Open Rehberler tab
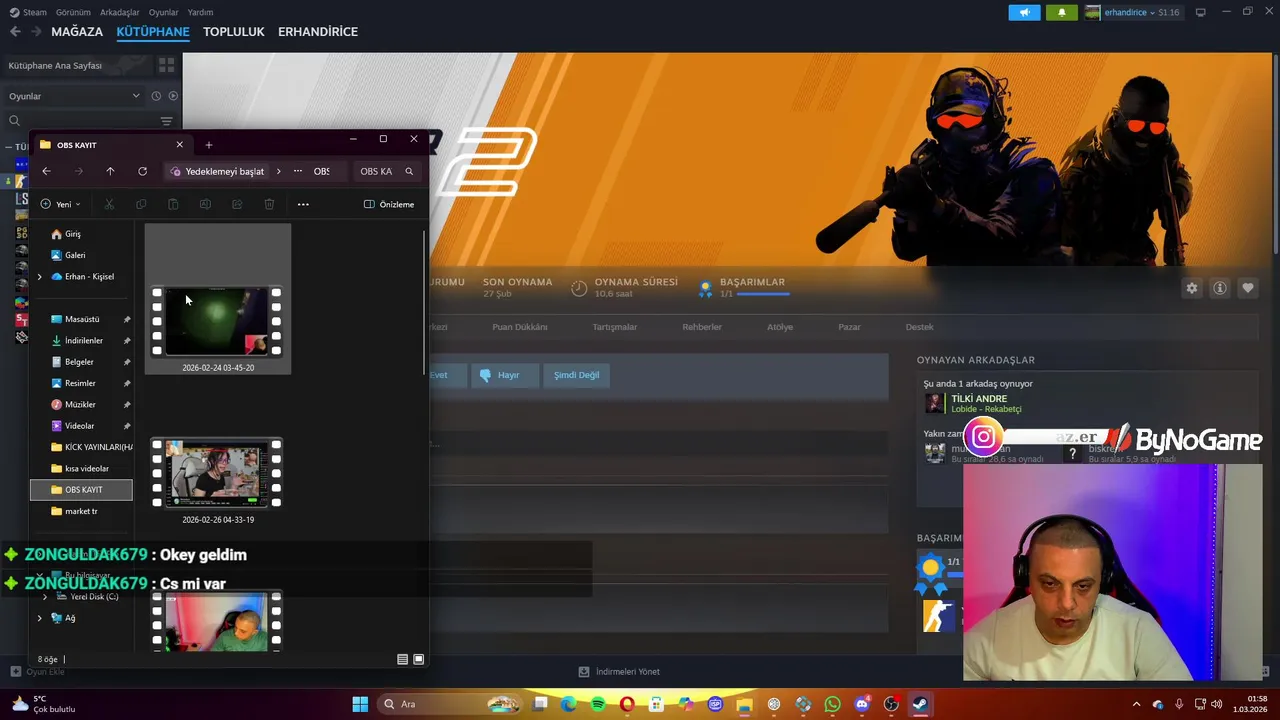 (702, 327)
